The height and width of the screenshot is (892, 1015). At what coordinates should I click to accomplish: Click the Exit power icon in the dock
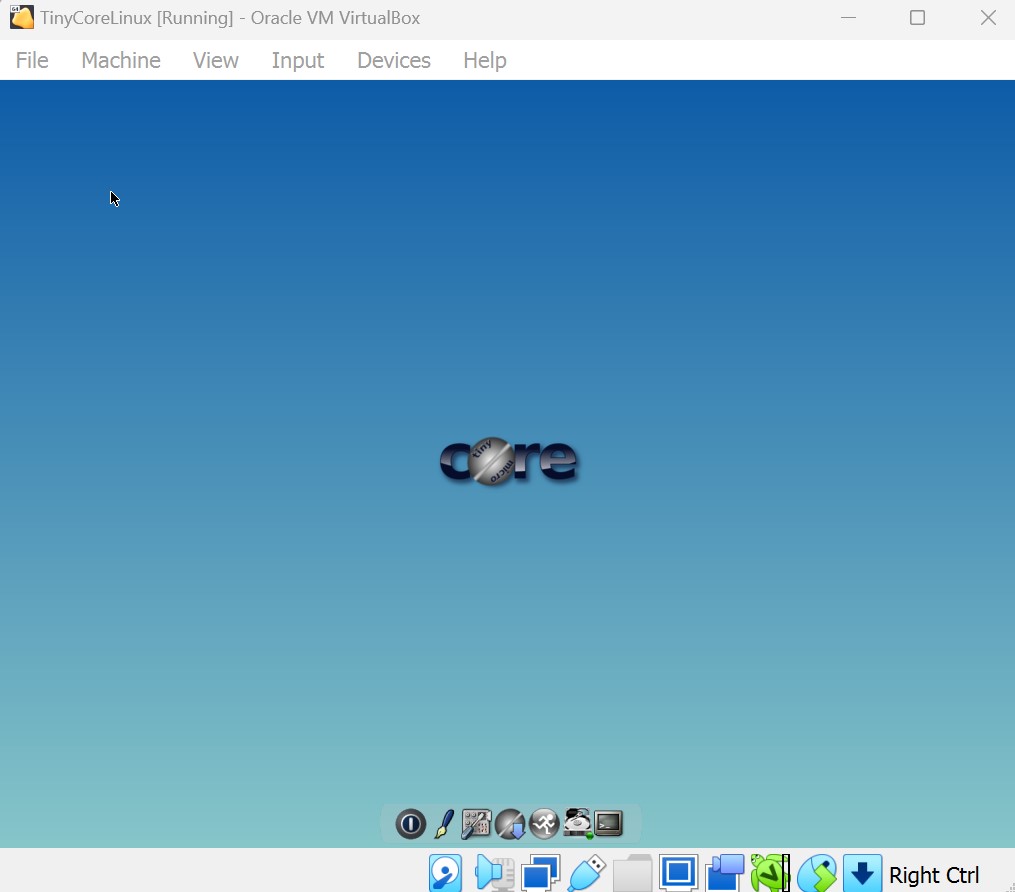pos(410,824)
